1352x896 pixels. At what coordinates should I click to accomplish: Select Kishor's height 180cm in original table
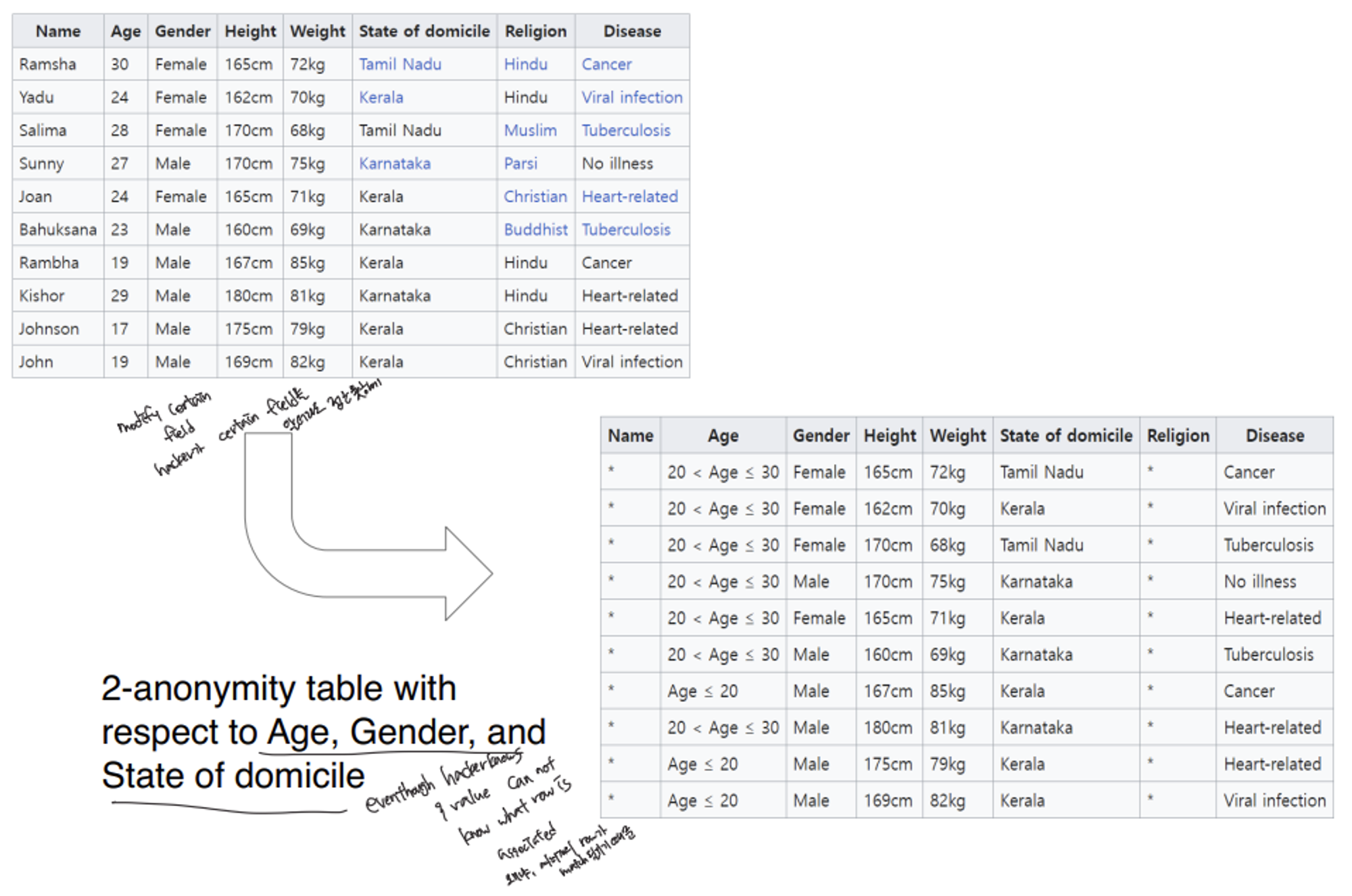pyautogui.click(x=249, y=296)
